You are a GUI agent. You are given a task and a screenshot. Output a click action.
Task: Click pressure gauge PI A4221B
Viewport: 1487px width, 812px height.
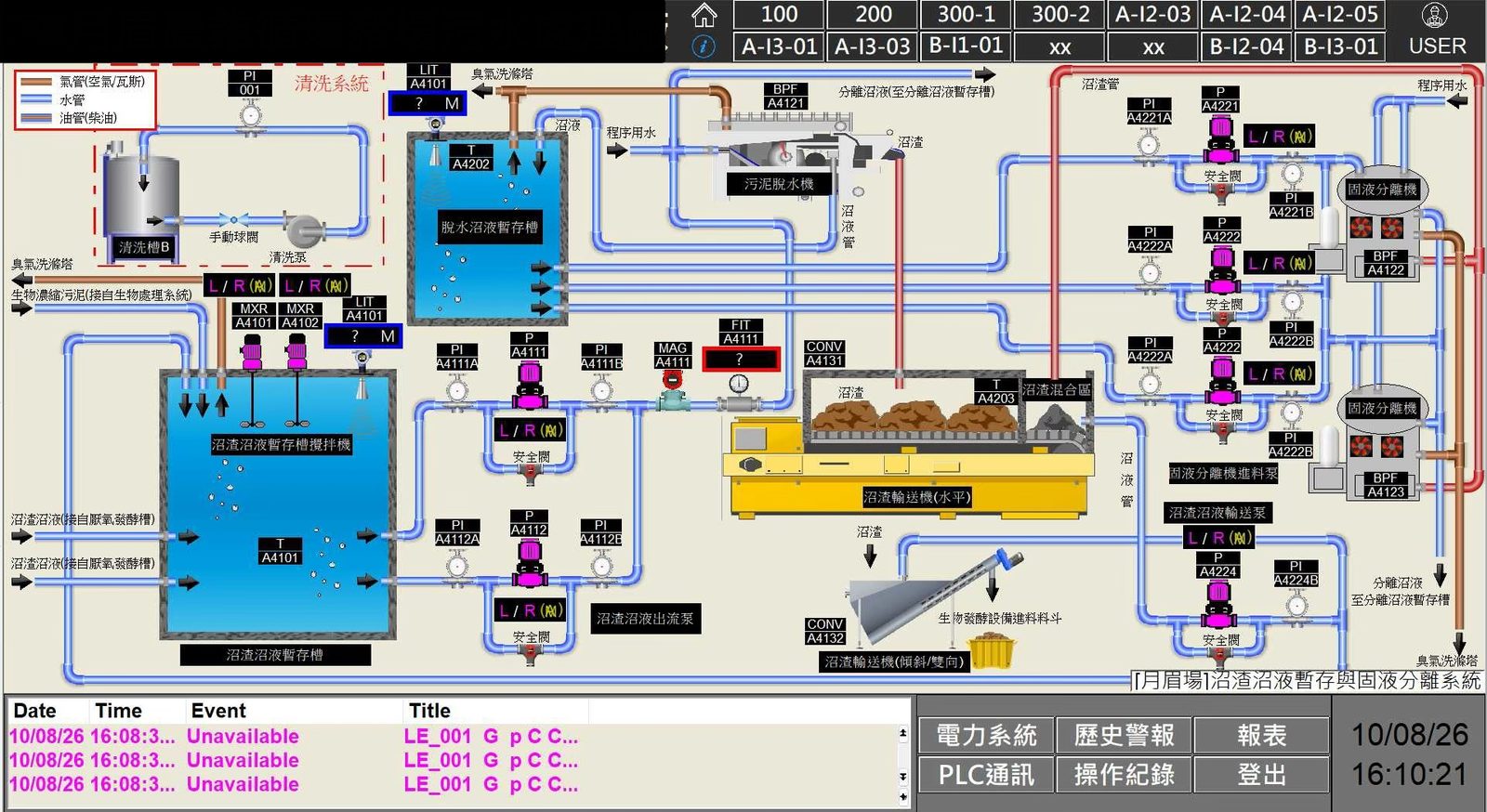coord(1292,173)
